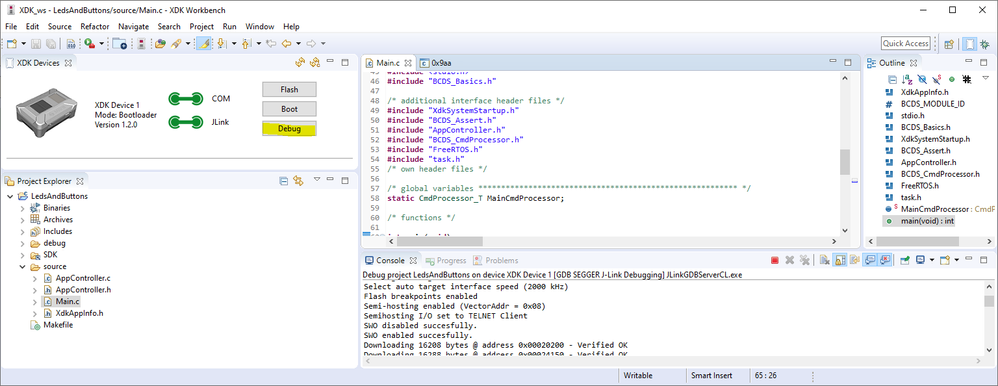
Task: Click Collapse All in Outline view
Action: 892,79
